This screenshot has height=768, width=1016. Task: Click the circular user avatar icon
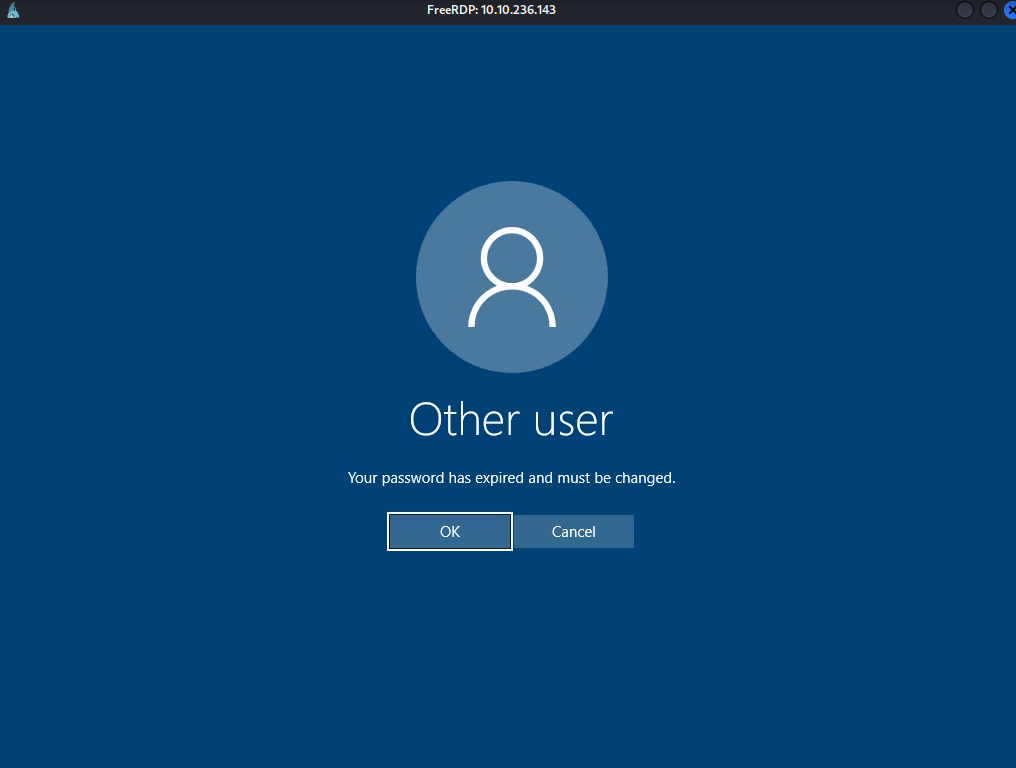pos(512,277)
